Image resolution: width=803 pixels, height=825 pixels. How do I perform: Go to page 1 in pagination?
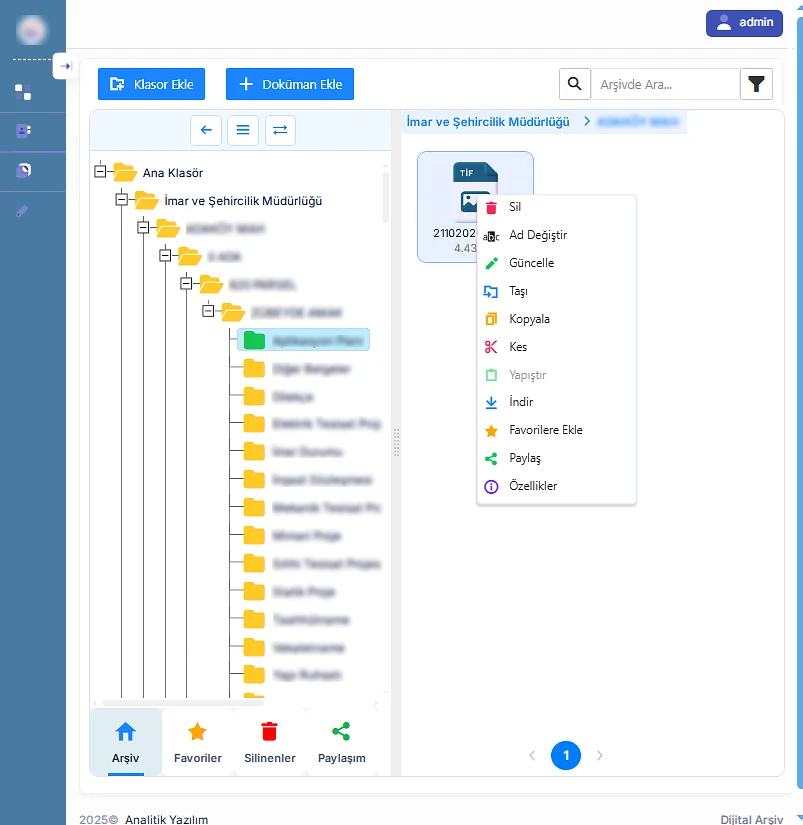566,756
